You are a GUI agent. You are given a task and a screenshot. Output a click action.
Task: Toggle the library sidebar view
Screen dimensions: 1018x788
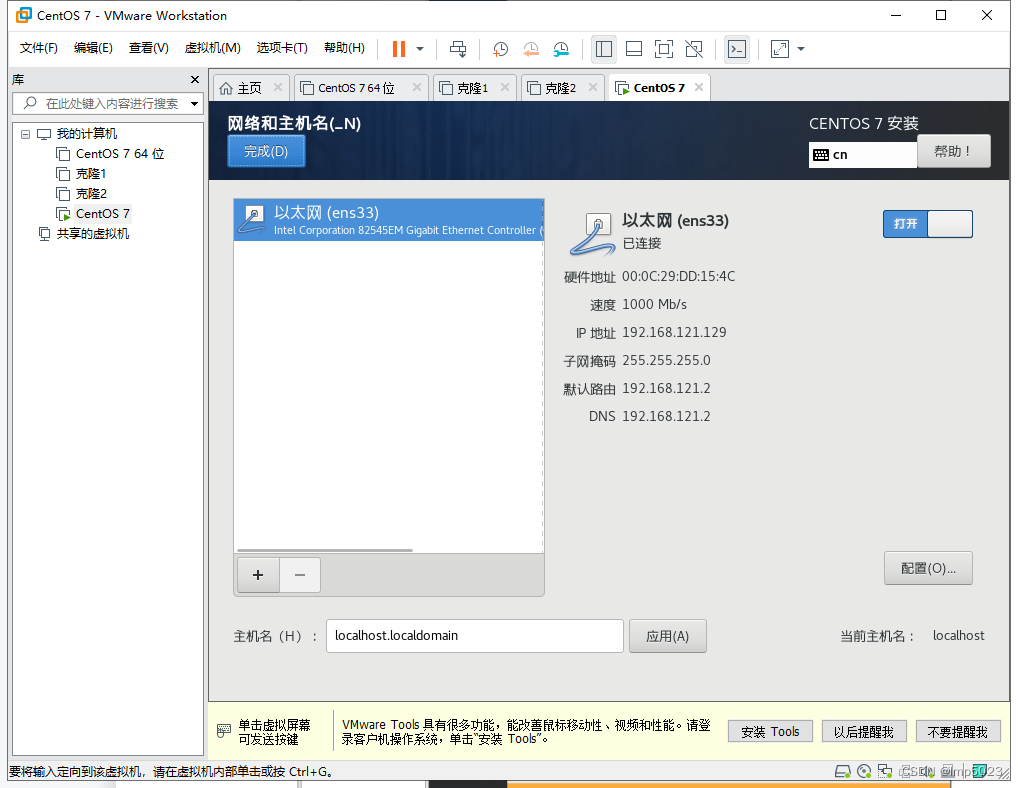pyautogui.click(x=604, y=49)
